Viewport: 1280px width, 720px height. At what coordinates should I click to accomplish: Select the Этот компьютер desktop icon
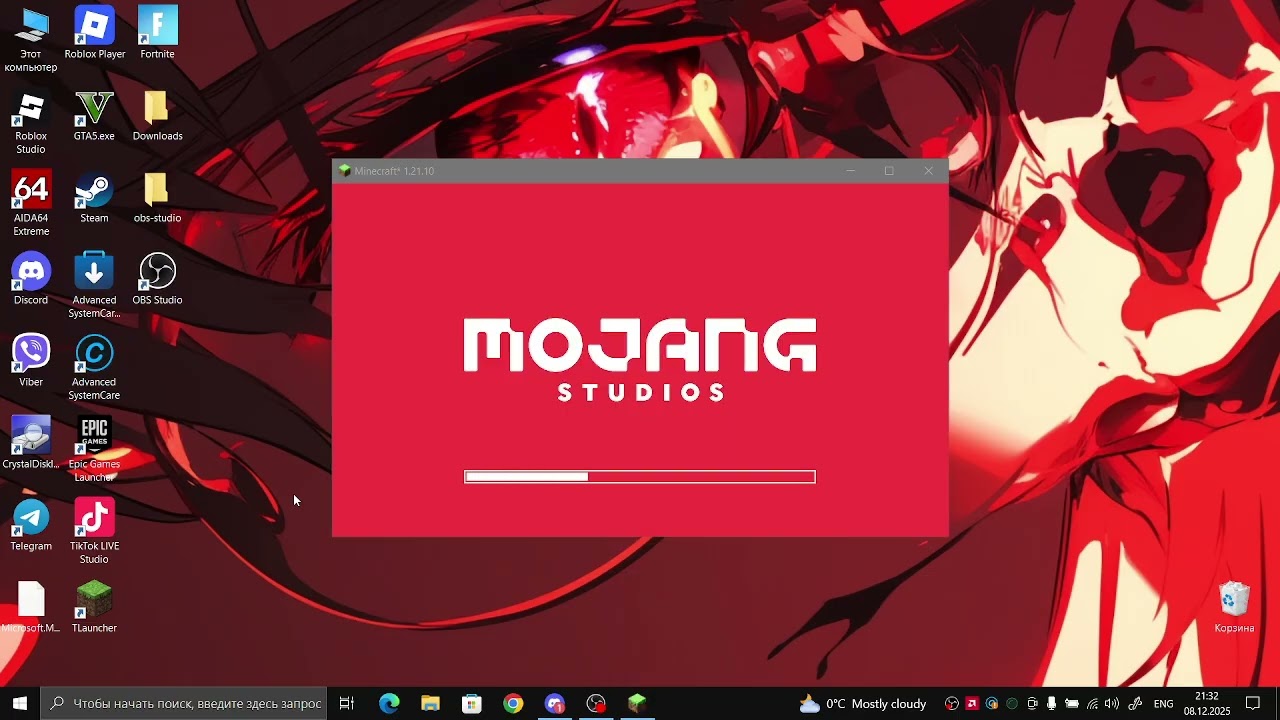click(x=31, y=40)
